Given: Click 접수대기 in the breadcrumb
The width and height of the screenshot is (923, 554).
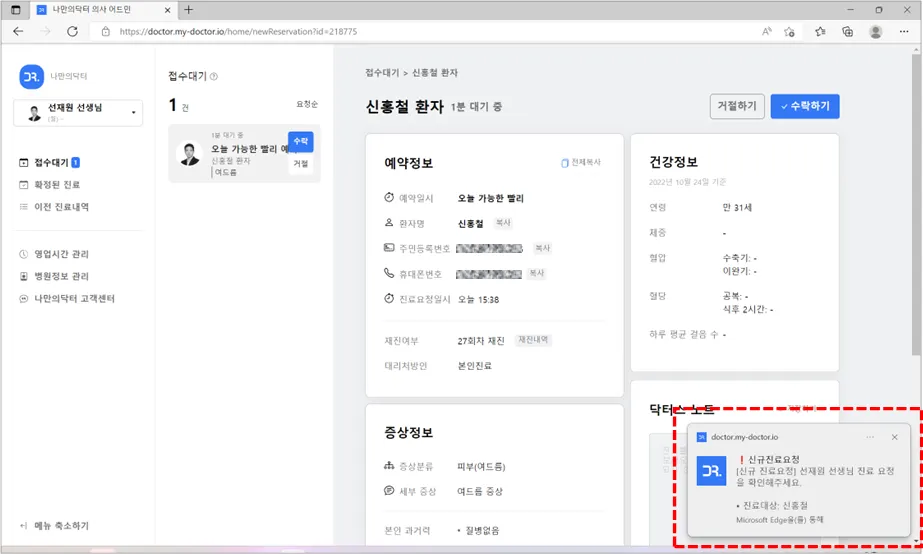Looking at the screenshot, I should click(x=382, y=72).
